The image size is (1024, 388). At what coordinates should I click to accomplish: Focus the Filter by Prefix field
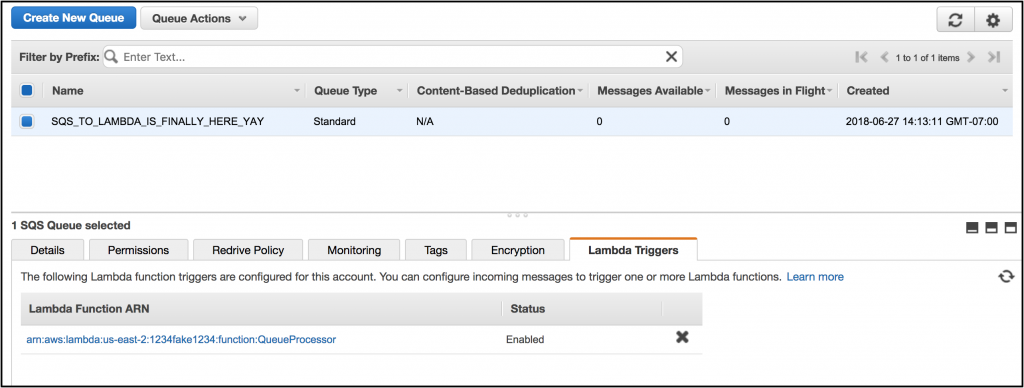[392, 57]
